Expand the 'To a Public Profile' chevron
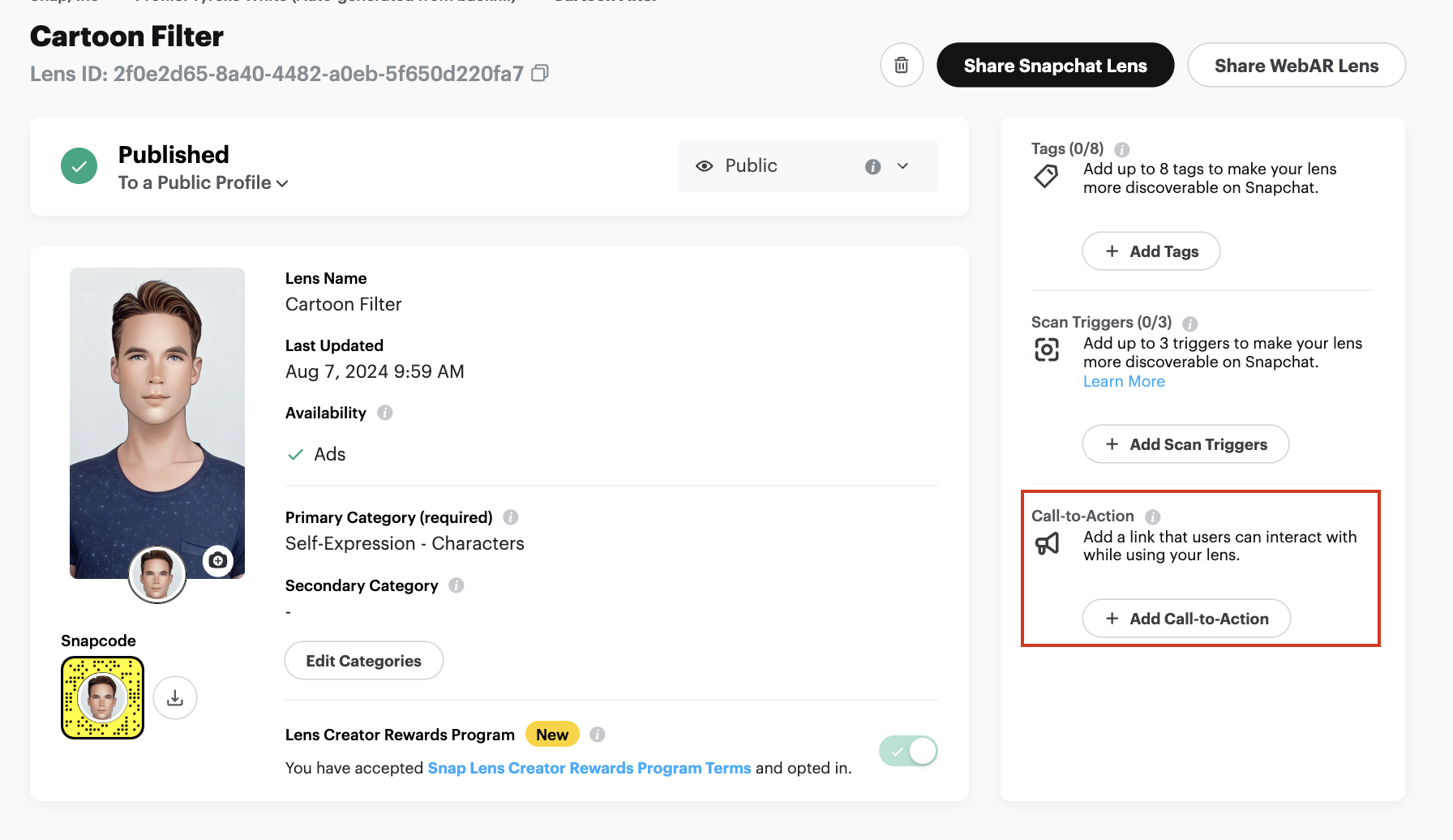The image size is (1453, 840). click(x=282, y=184)
